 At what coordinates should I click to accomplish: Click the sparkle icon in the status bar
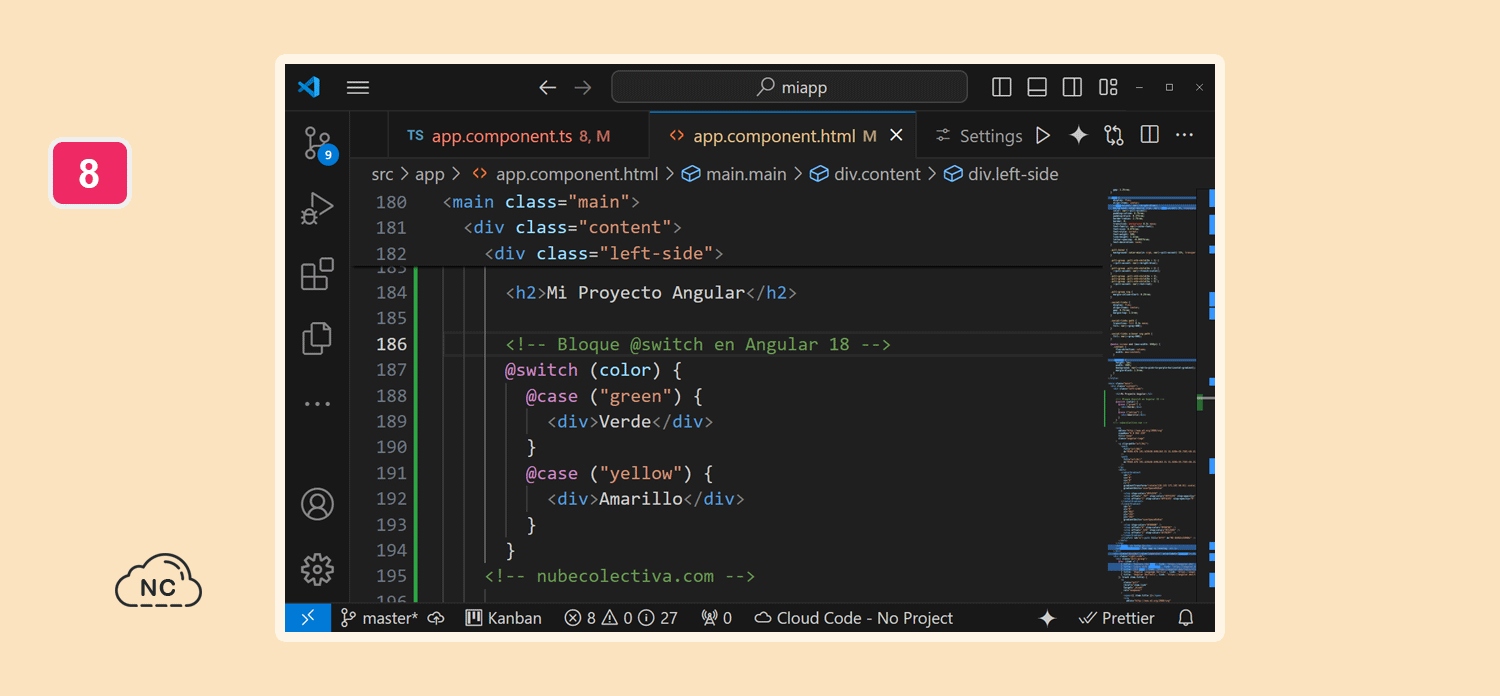(x=1047, y=618)
